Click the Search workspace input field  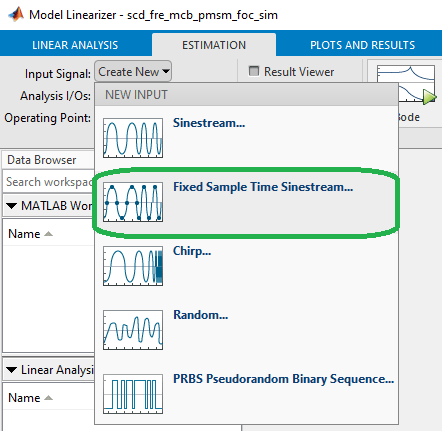(49, 182)
